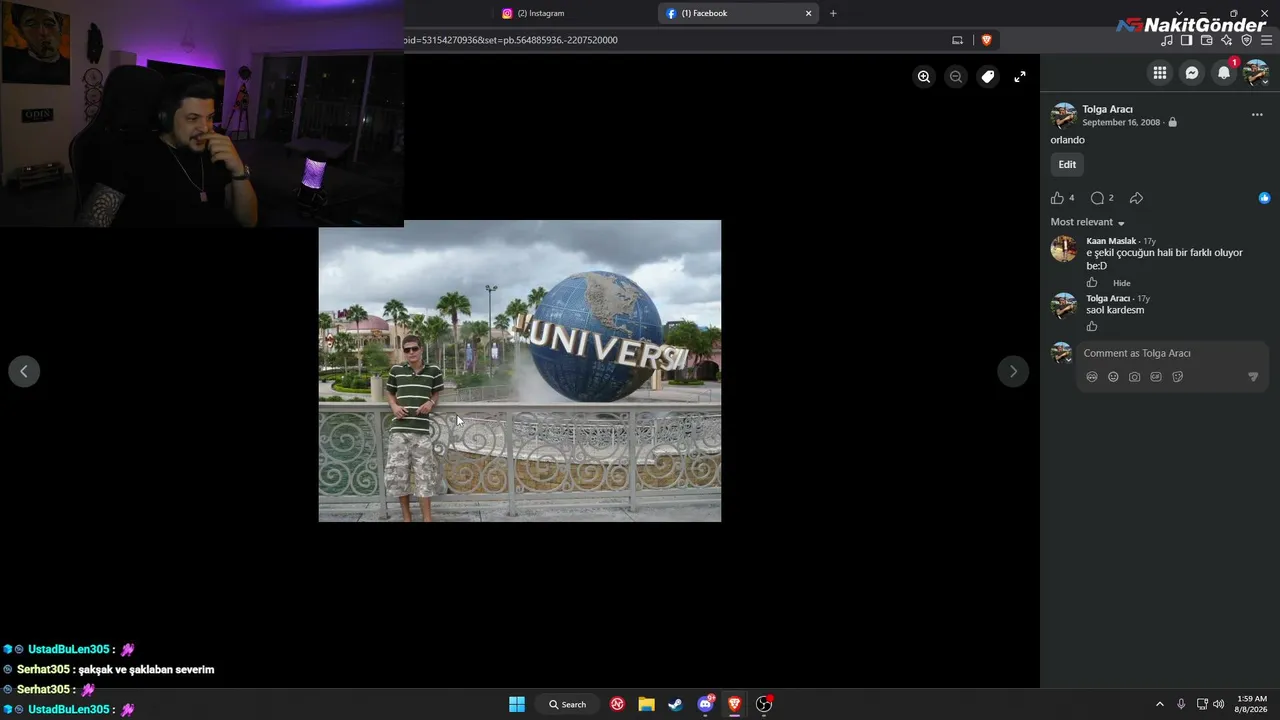The width and height of the screenshot is (1280, 720).
Task: Hide Kaan Maslak's comment
Action: click(x=1122, y=283)
